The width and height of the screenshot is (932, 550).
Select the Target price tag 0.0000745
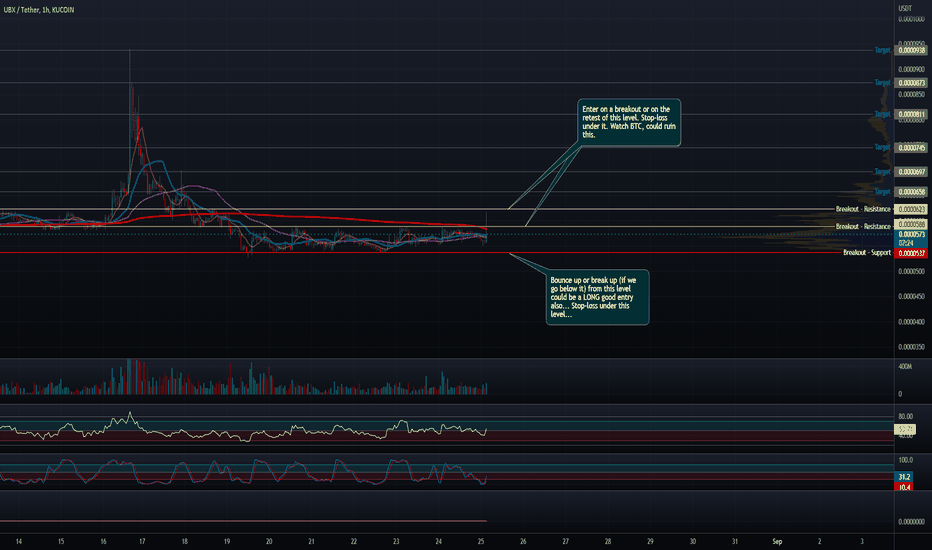(x=911, y=147)
